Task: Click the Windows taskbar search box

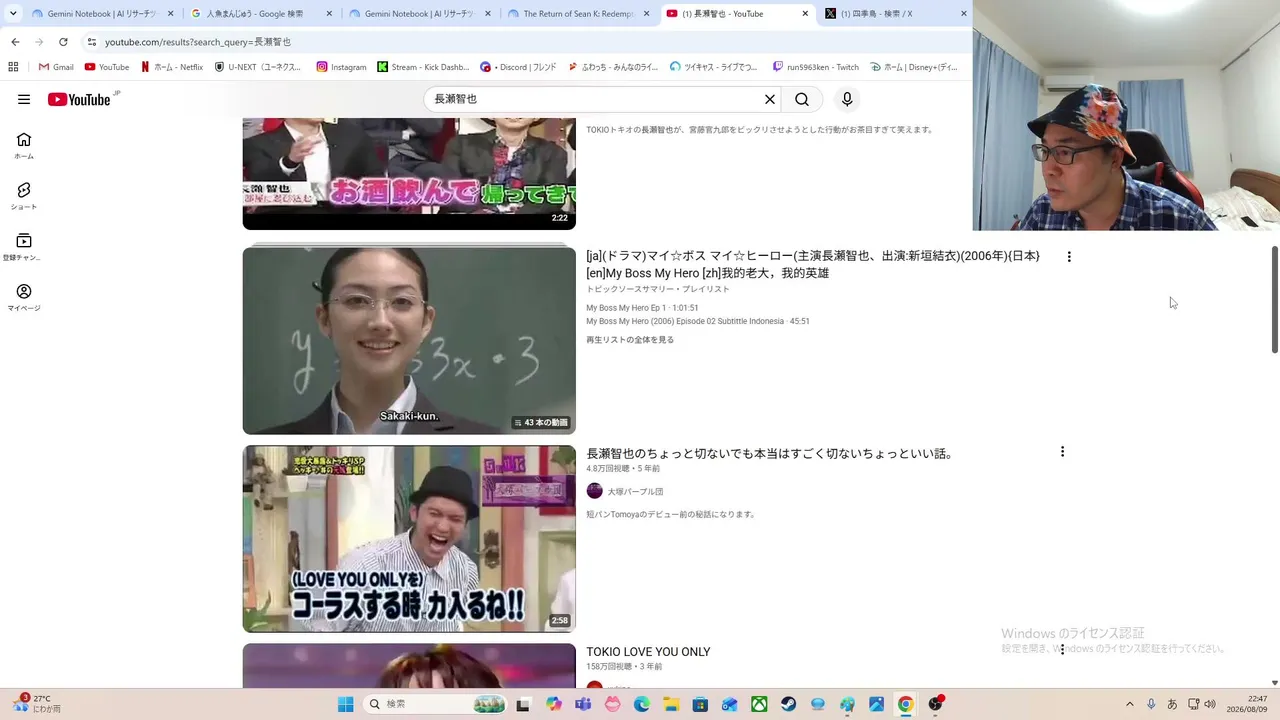Action: coord(436,704)
